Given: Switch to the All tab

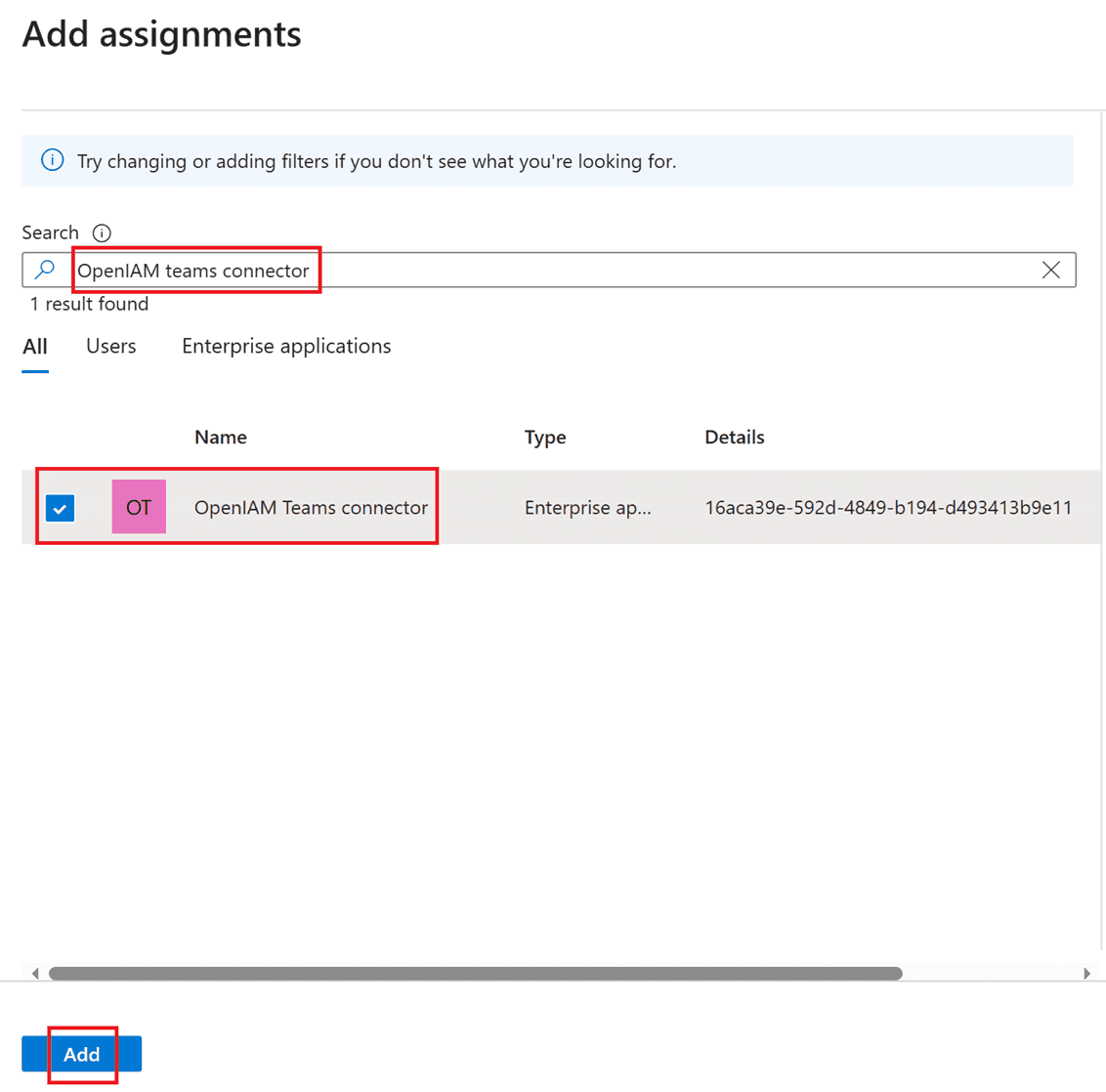Looking at the screenshot, I should 35,347.
